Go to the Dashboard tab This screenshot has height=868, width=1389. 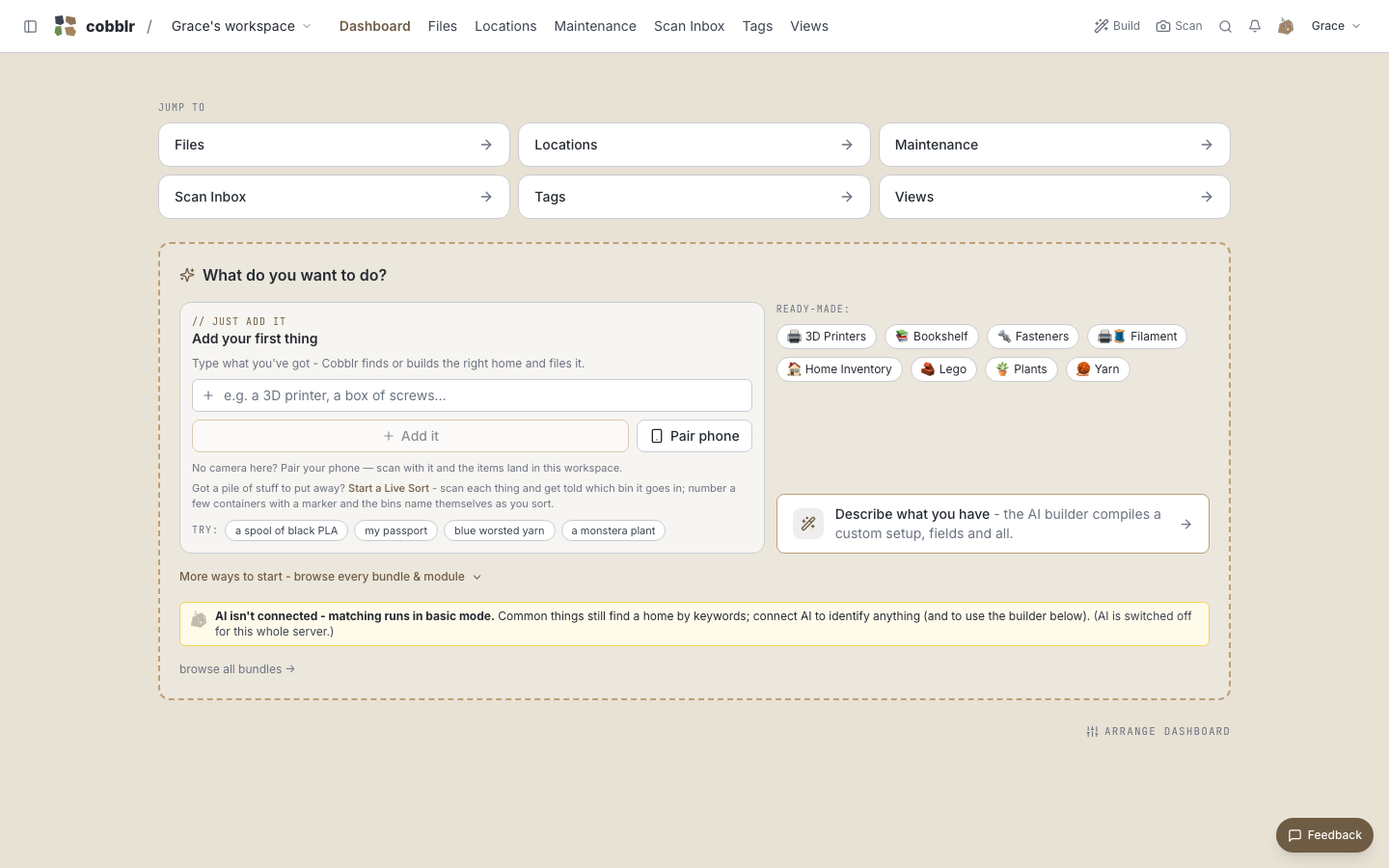[375, 26]
